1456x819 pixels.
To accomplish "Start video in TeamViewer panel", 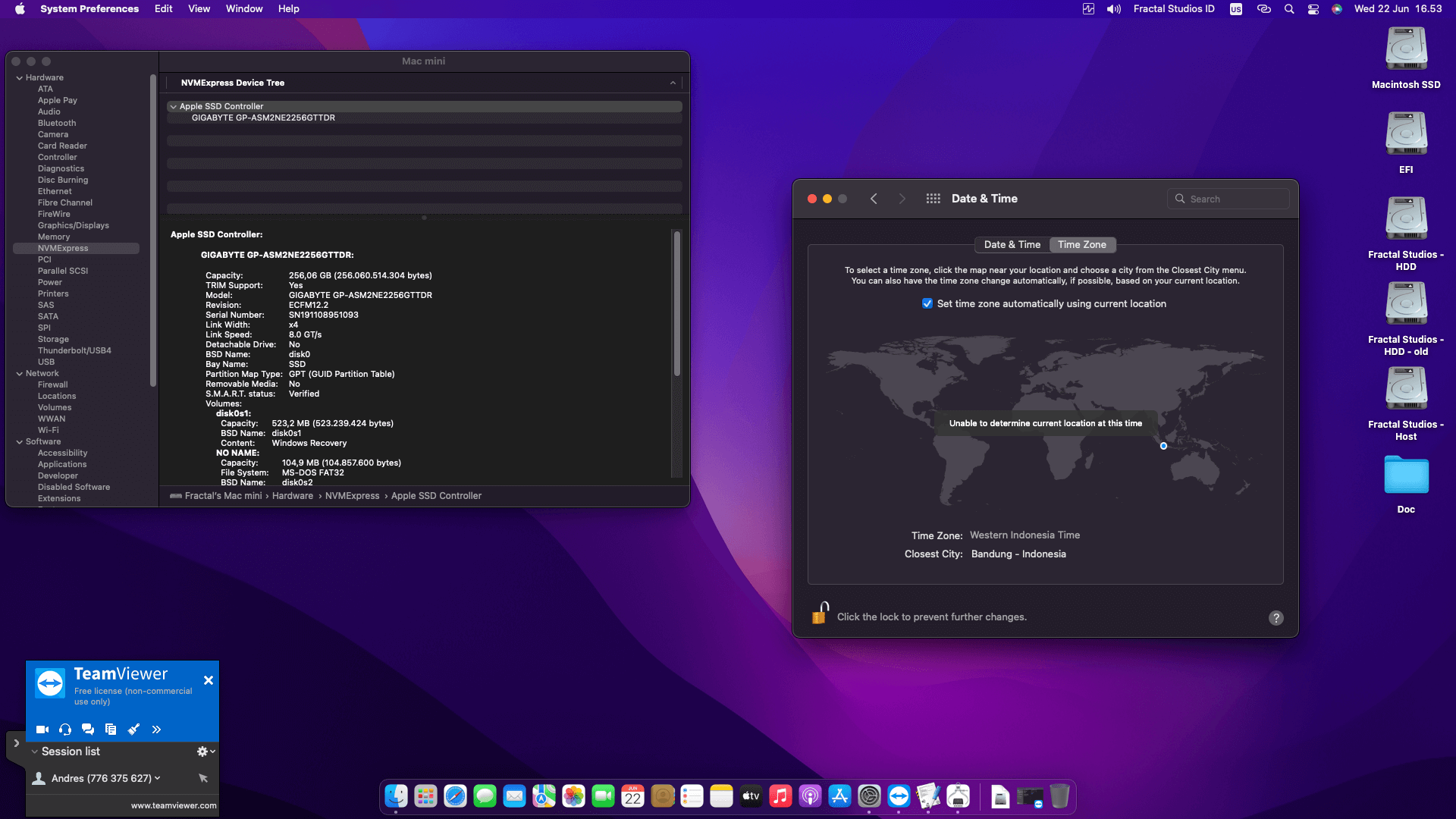I will click(x=42, y=730).
